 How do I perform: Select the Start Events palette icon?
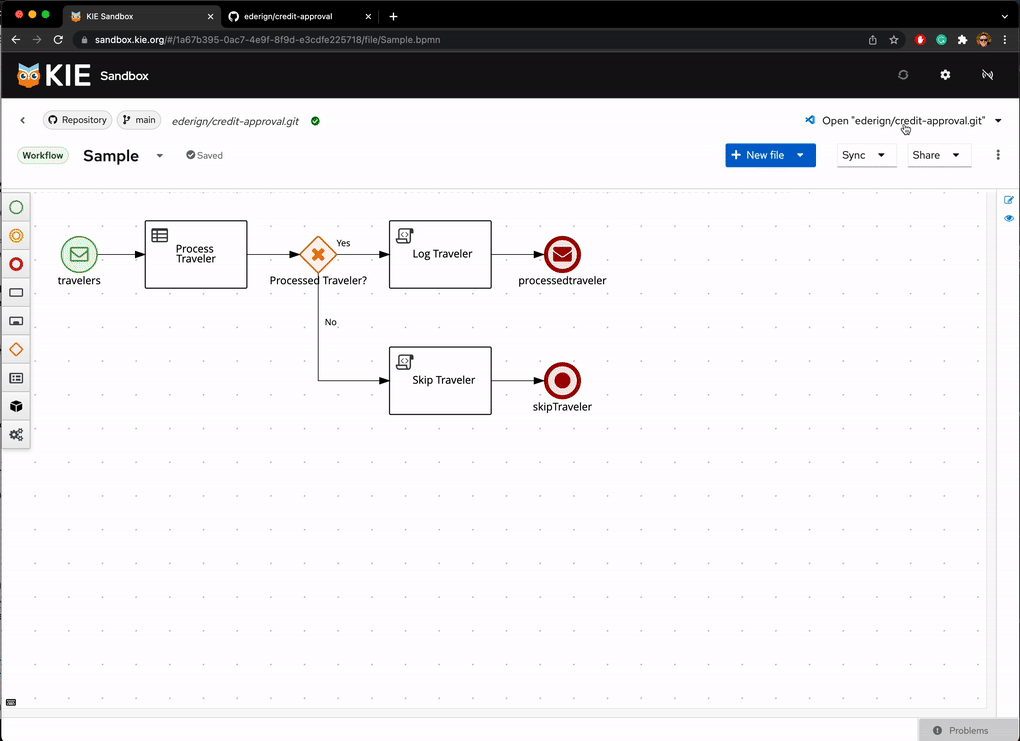(16, 208)
